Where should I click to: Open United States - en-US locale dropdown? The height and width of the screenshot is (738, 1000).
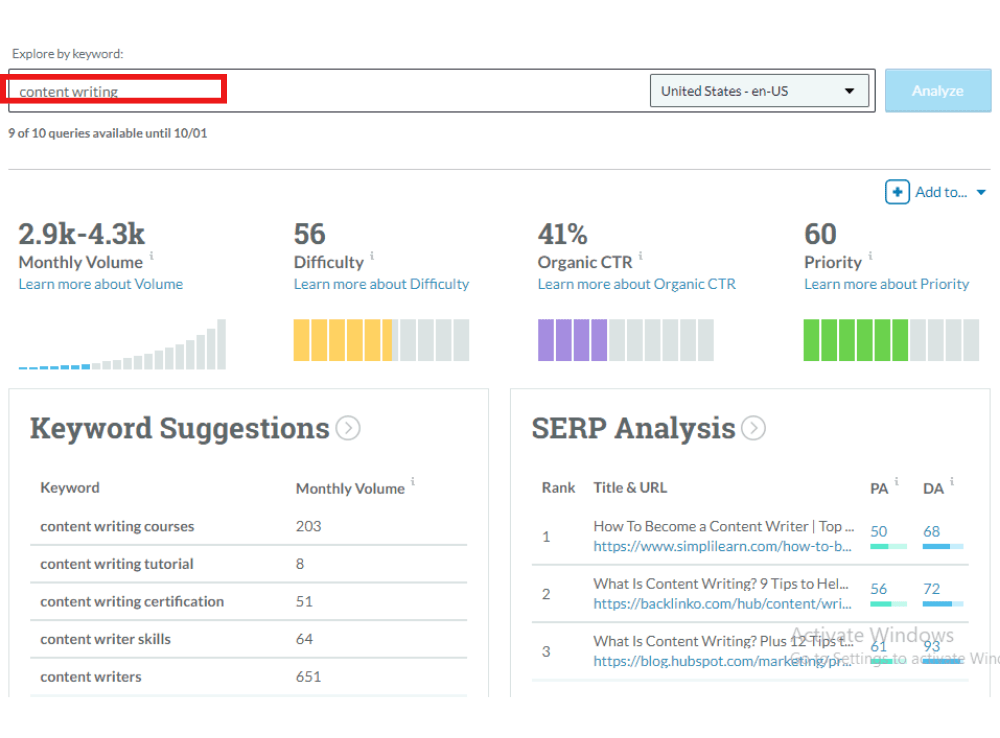coord(759,91)
